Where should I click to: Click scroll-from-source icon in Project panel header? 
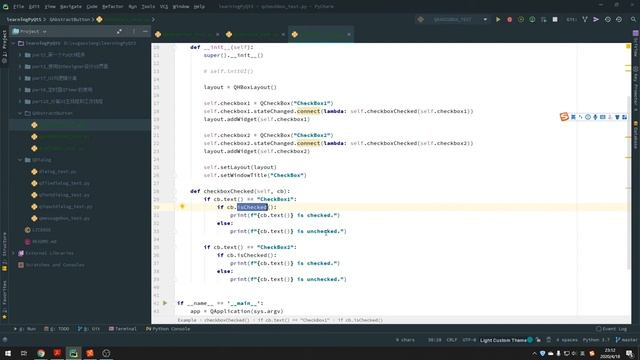click(119, 31)
